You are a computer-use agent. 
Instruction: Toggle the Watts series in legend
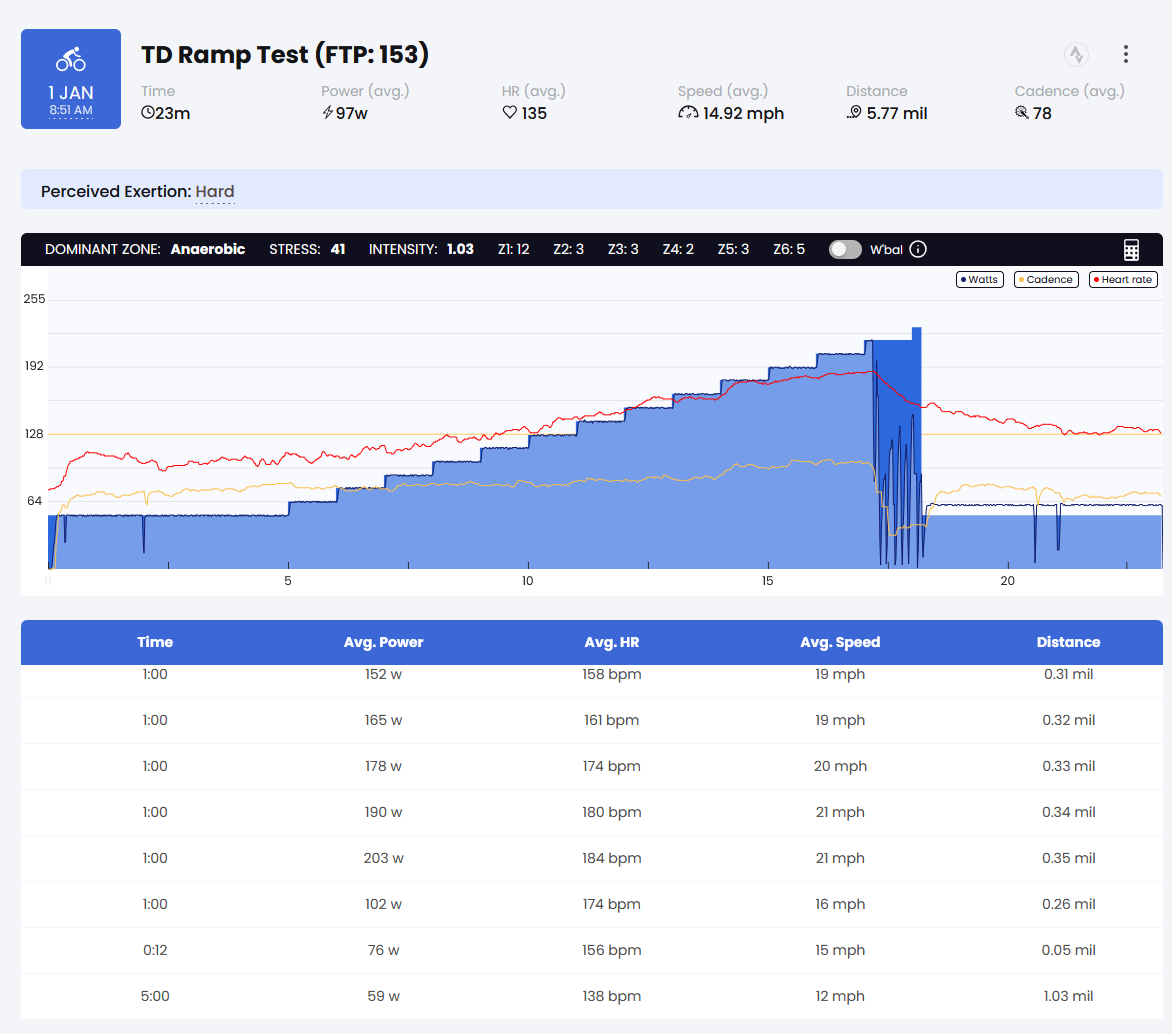point(979,280)
